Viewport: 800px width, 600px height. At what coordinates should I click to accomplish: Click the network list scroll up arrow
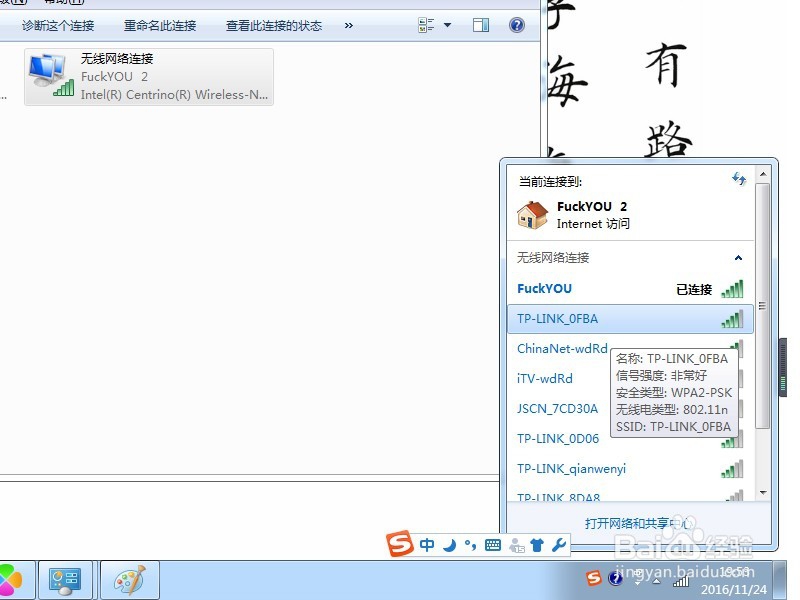coord(763,174)
